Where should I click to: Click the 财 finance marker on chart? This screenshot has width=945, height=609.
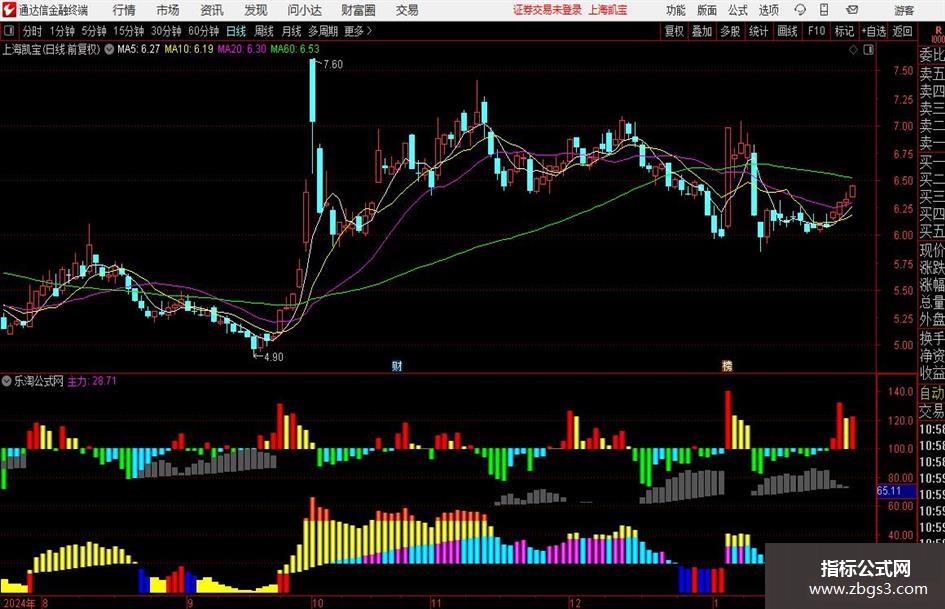click(x=397, y=366)
